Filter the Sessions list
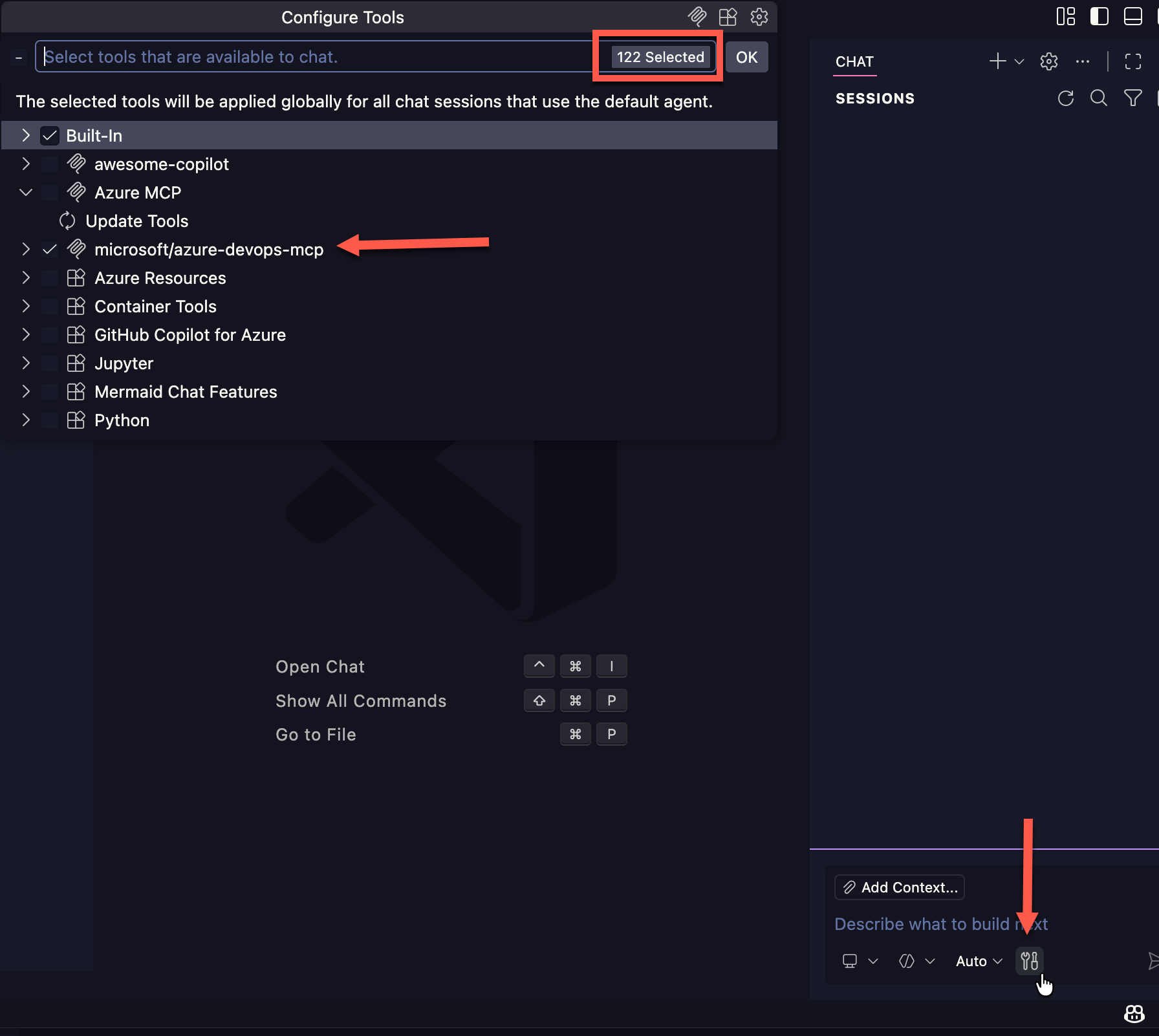Image resolution: width=1159 pixels, height=1036 pixels. coord(1132,98)
